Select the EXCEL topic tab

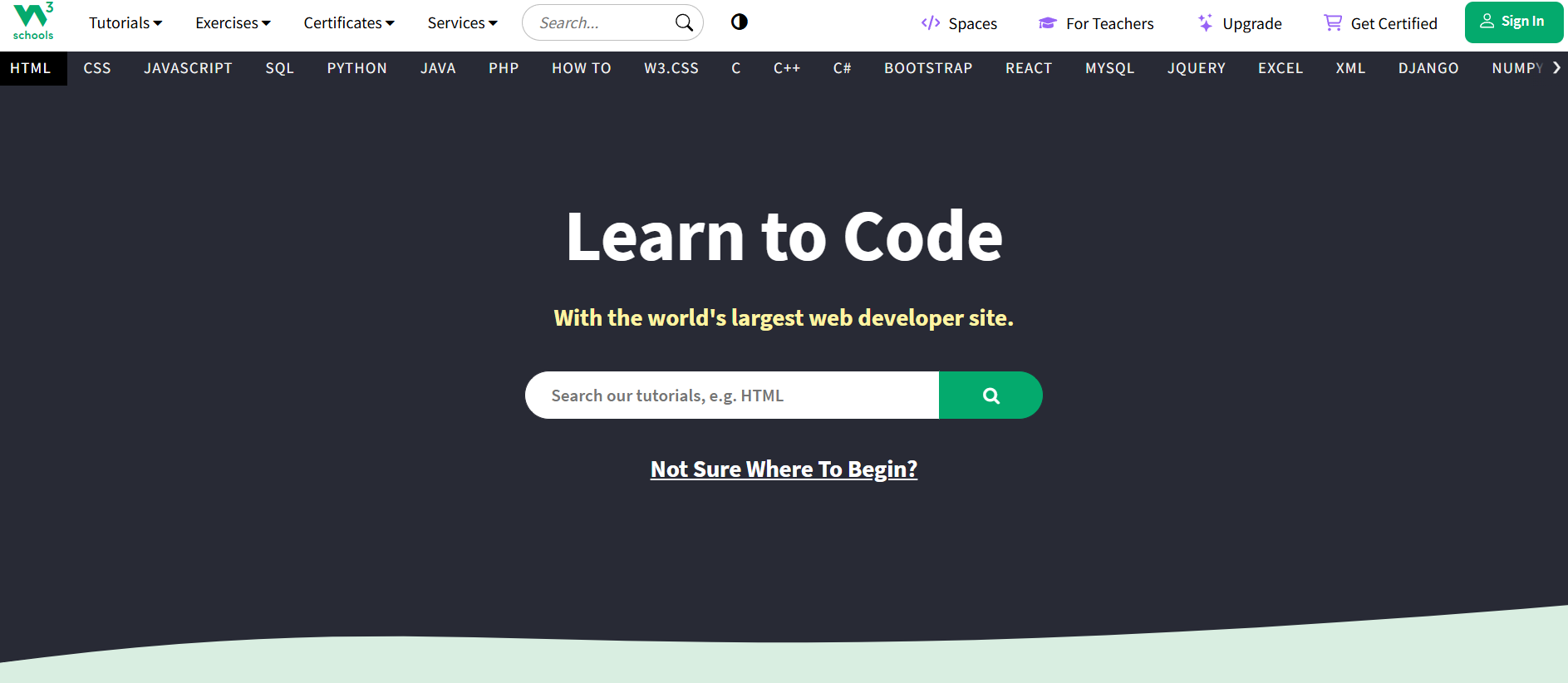1280,68
